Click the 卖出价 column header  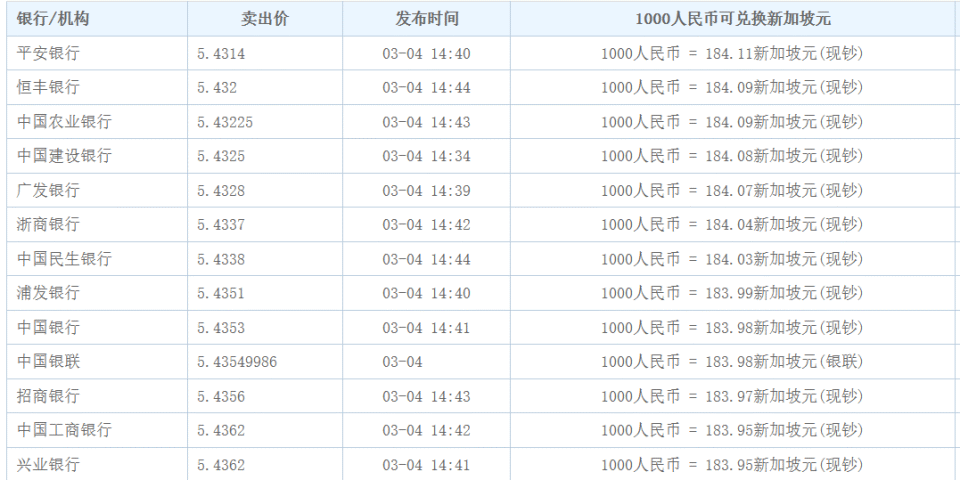(264, 19)
